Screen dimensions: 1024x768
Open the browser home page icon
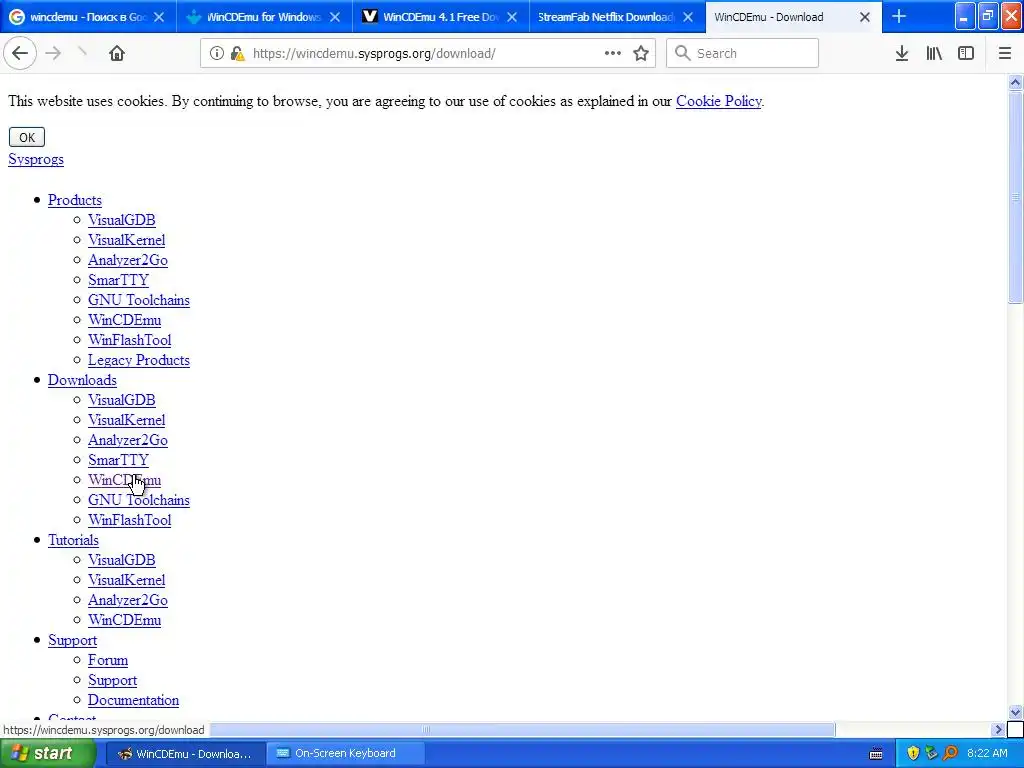(x=117, y=53)
